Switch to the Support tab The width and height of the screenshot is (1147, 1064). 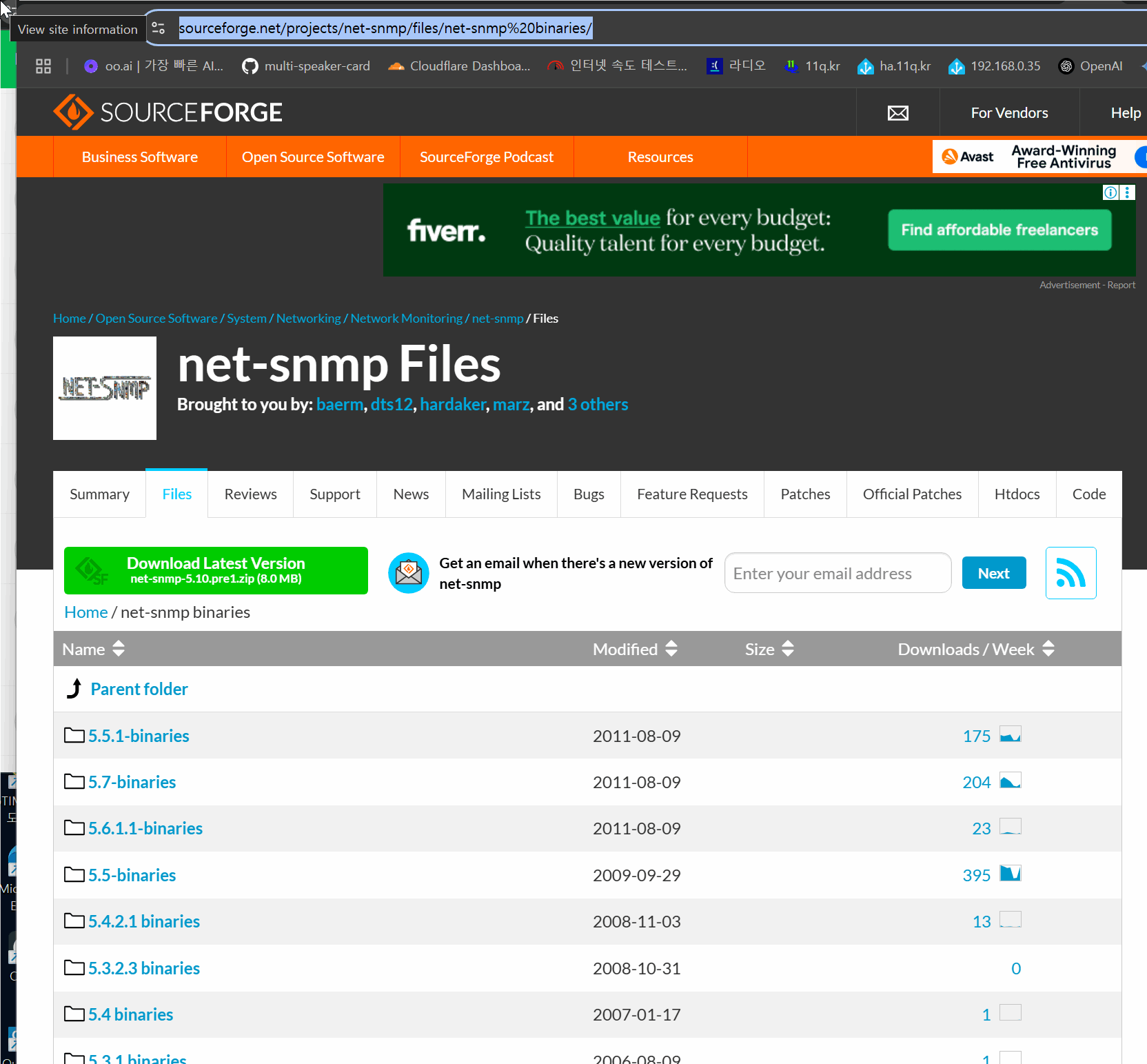click(x=335, y=494)
